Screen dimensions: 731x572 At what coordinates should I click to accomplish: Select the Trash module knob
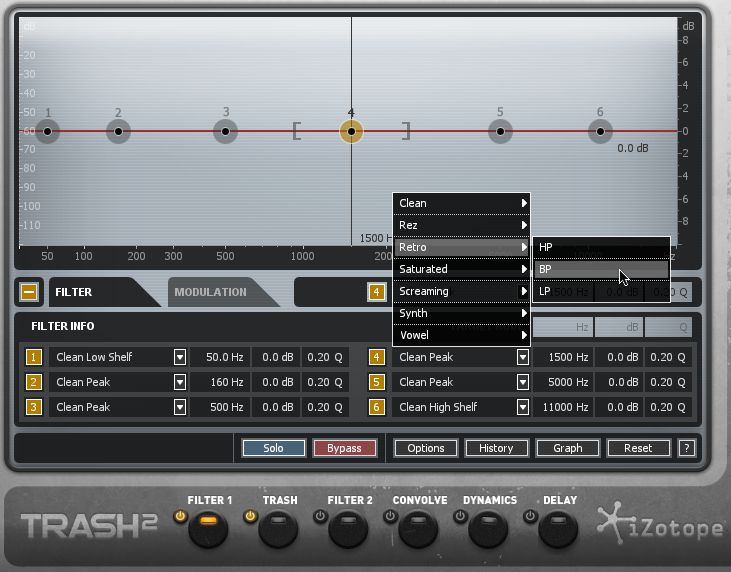click(278, 529)
